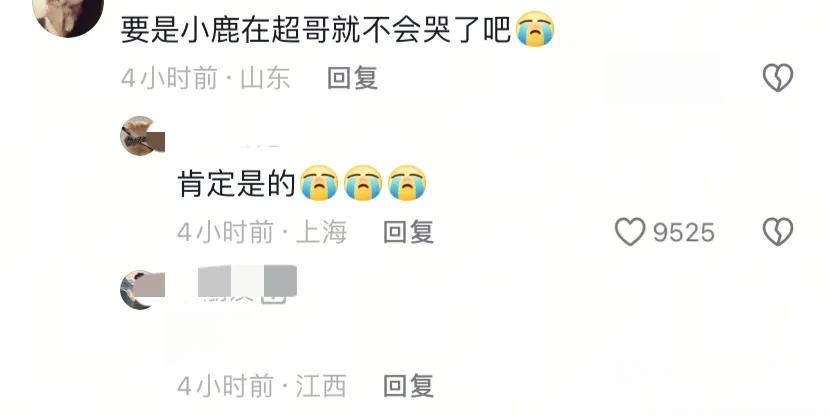The height and width of the screenshot is (416, 828).
Task: Click the last crying emoji after 肯定是的
Action: (407, 183)
